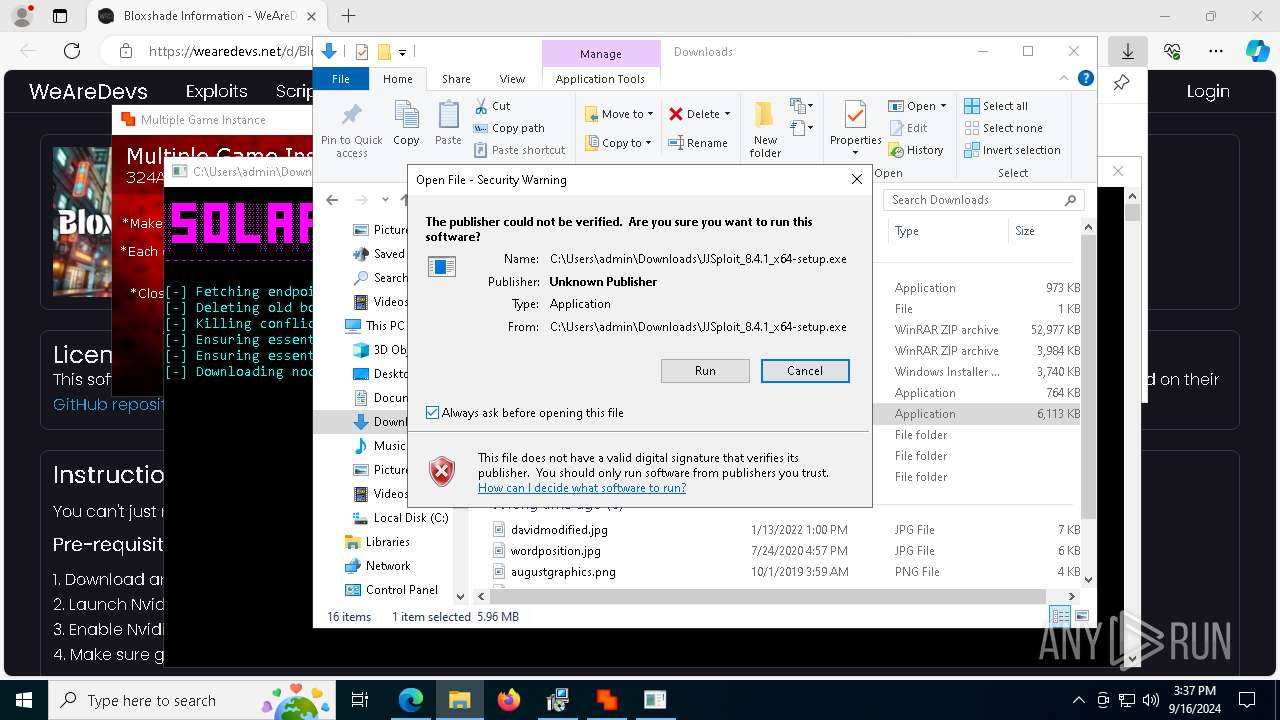This screenshot has height=720, width=1280.
Task: Open the File tab in File Explorer
Action: click(x=341, y=79)
